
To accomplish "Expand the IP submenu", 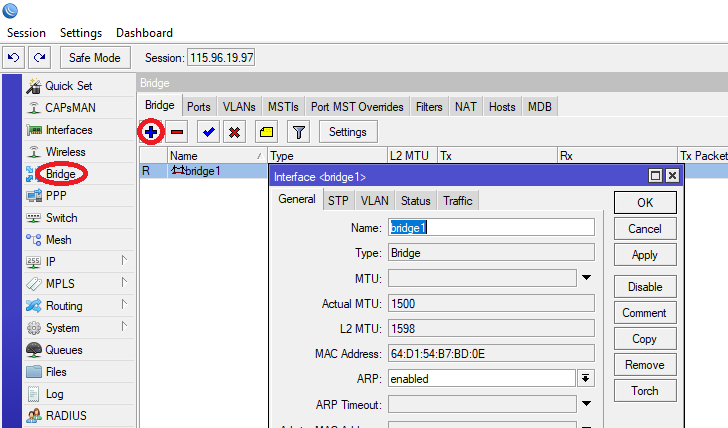I will coord(124,260).
